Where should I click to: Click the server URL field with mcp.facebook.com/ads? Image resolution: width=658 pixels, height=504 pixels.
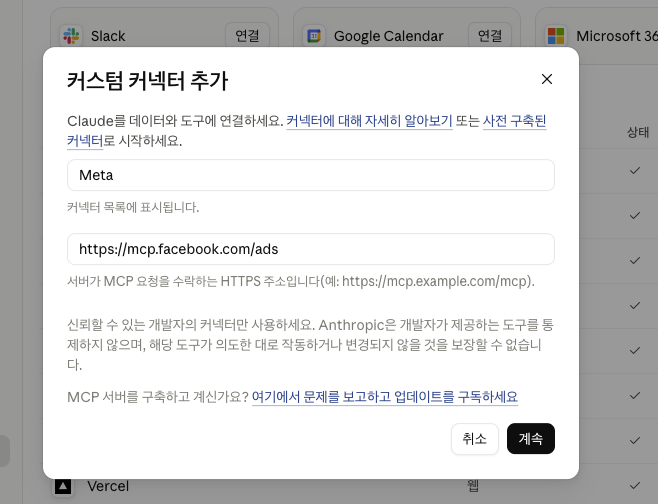311,249
